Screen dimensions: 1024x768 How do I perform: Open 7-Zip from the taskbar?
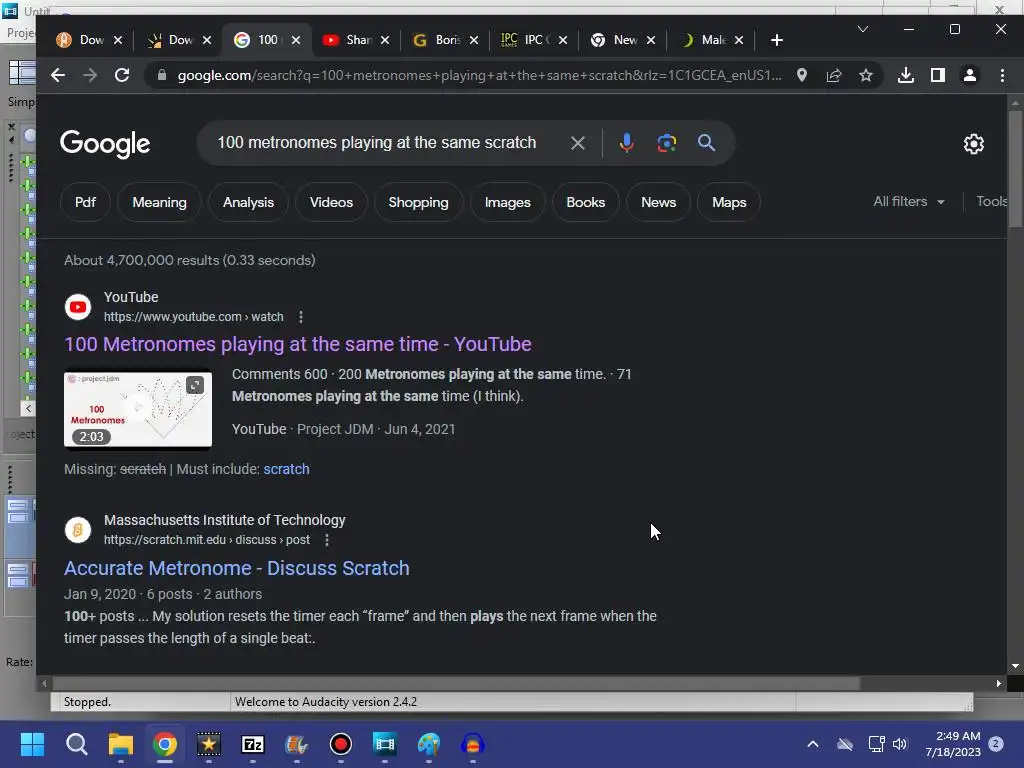tap(253, 744)
